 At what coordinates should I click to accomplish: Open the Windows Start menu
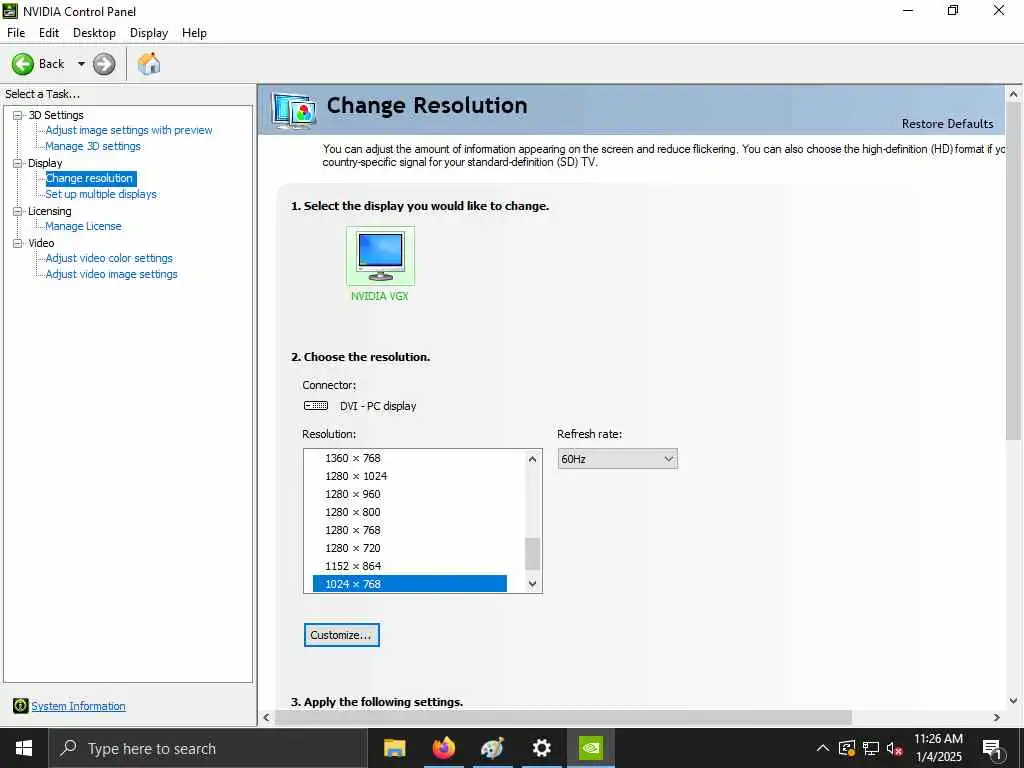point(24,748)
